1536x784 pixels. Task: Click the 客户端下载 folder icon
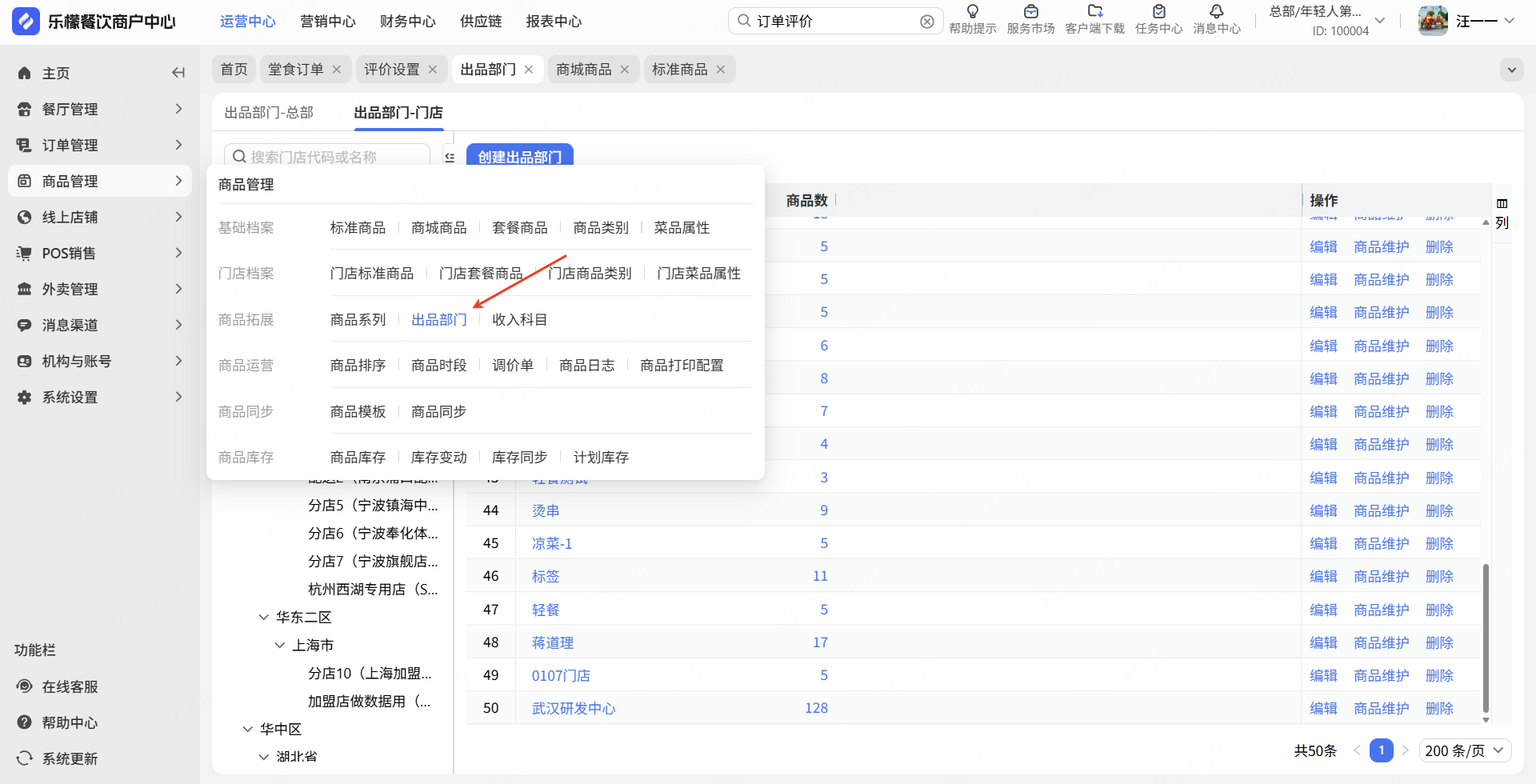pos(1094,12)
